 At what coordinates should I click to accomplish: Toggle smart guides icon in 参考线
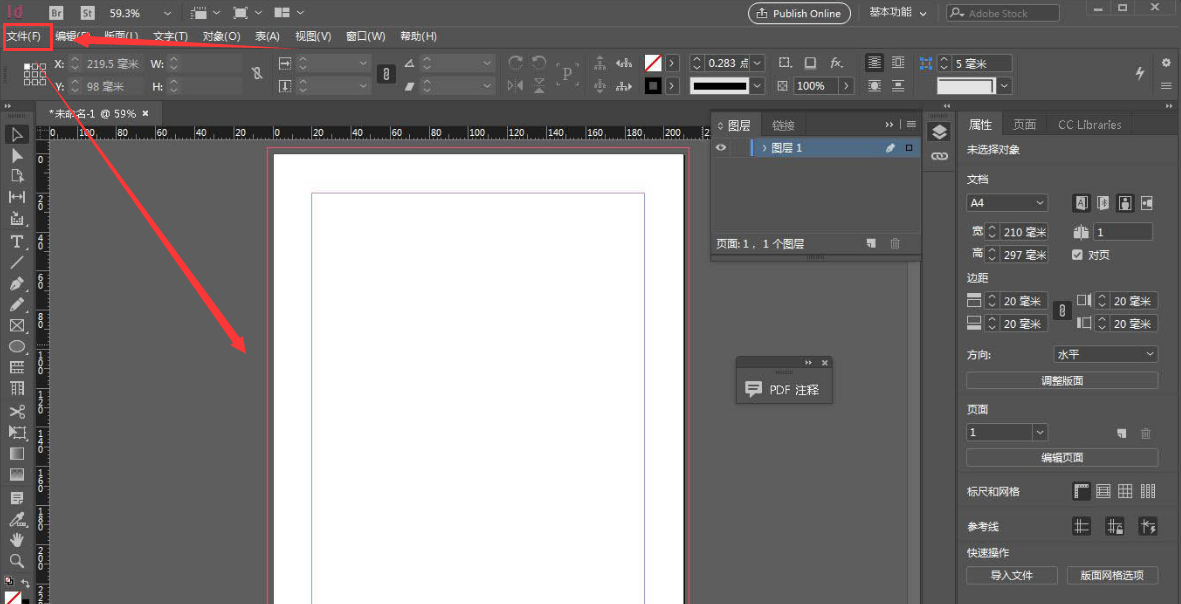(1148, 526)
